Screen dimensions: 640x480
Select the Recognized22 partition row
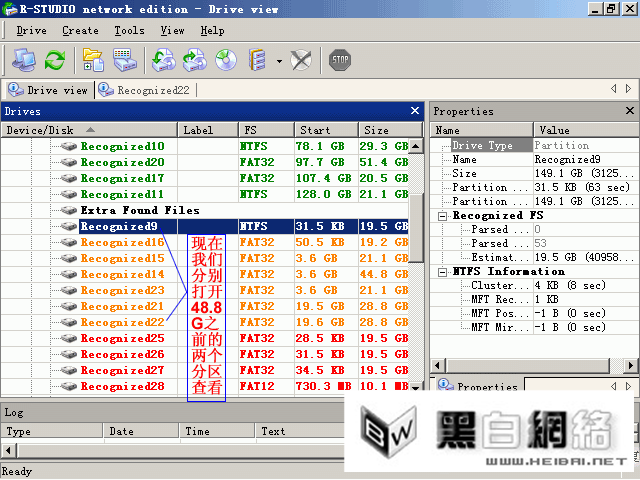pyautogui.click(x=122, y=323)
